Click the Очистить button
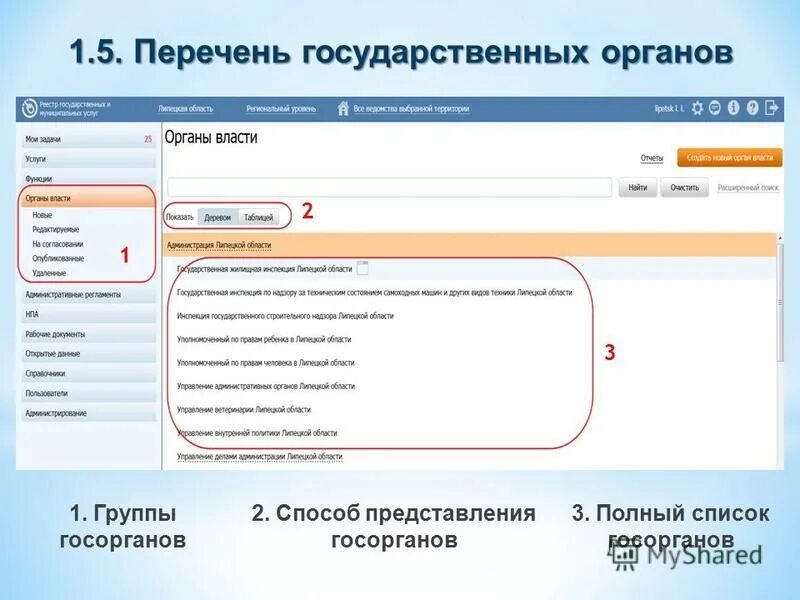 click(684, 188)
